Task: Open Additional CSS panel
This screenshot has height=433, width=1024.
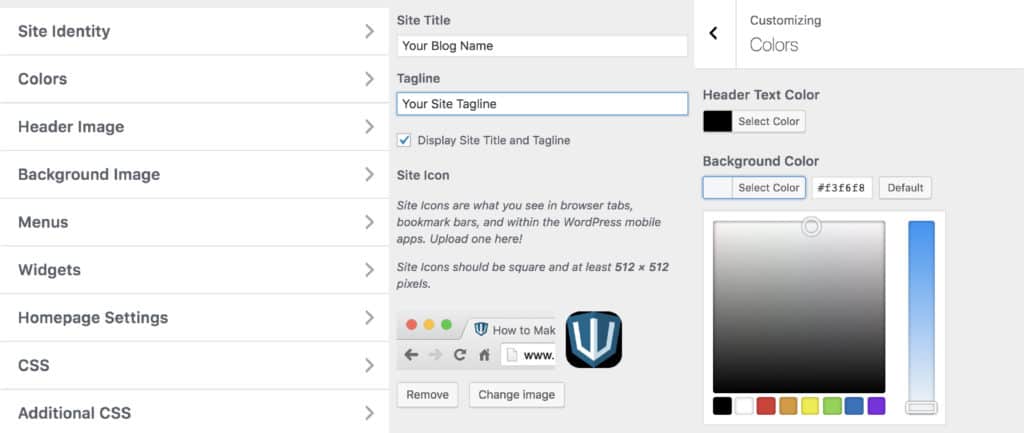Action: point(195,412)
